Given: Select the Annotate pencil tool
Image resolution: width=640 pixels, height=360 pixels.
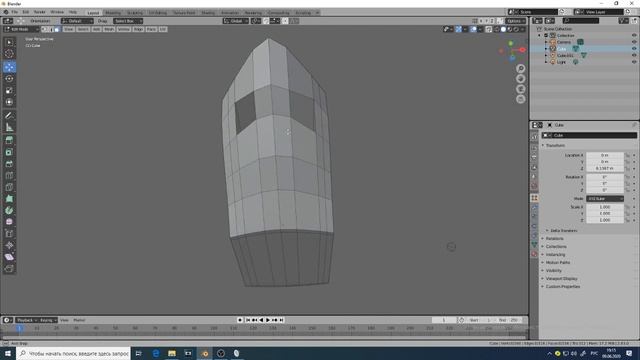Looking at the screenshot, I should point(9,116).
